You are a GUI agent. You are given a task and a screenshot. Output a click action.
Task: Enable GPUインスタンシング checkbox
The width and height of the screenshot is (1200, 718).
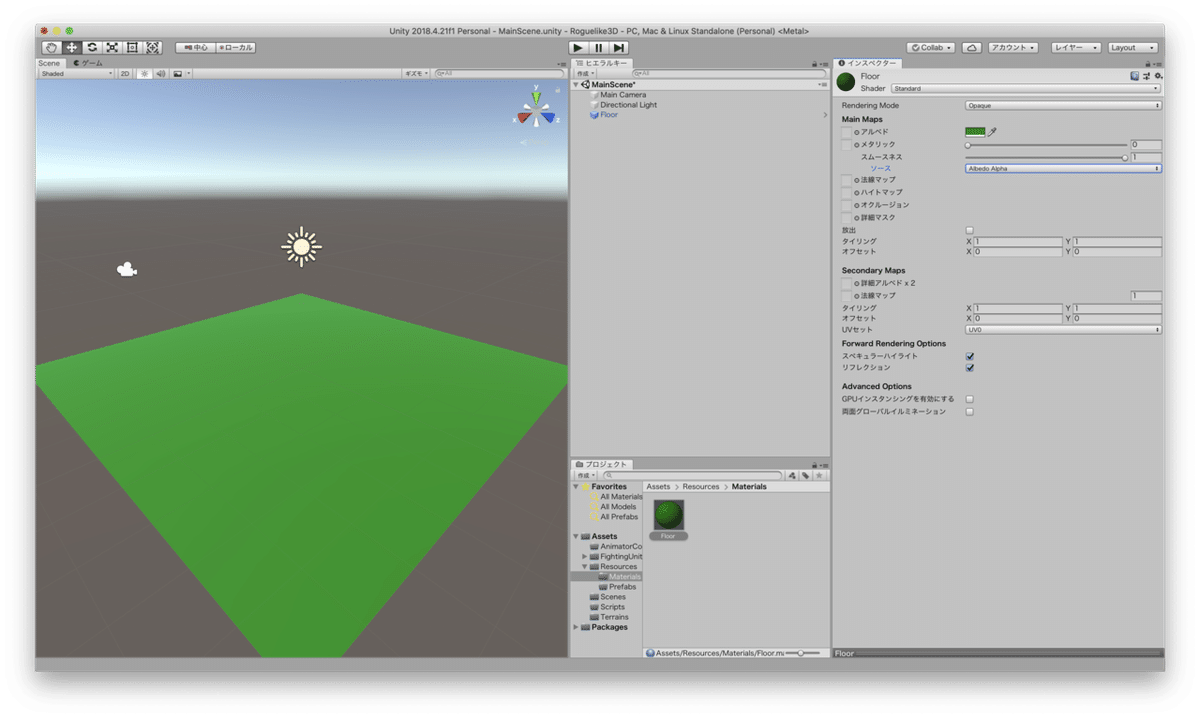[970, 399]
